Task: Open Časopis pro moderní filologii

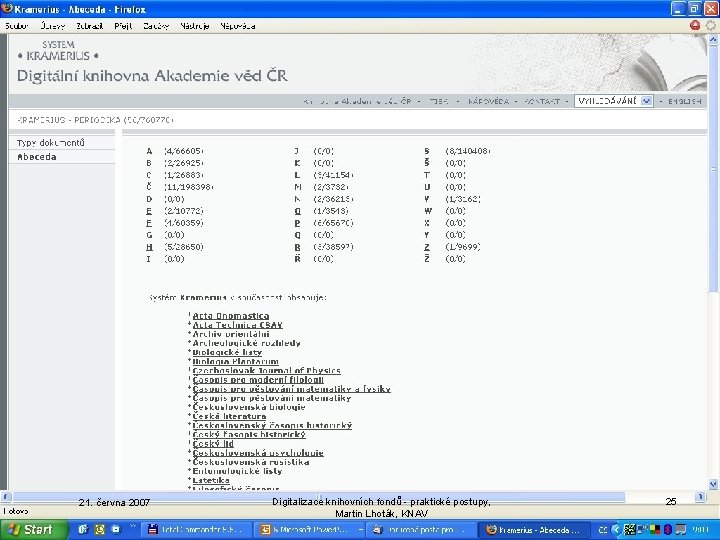Action: point(258,380)
